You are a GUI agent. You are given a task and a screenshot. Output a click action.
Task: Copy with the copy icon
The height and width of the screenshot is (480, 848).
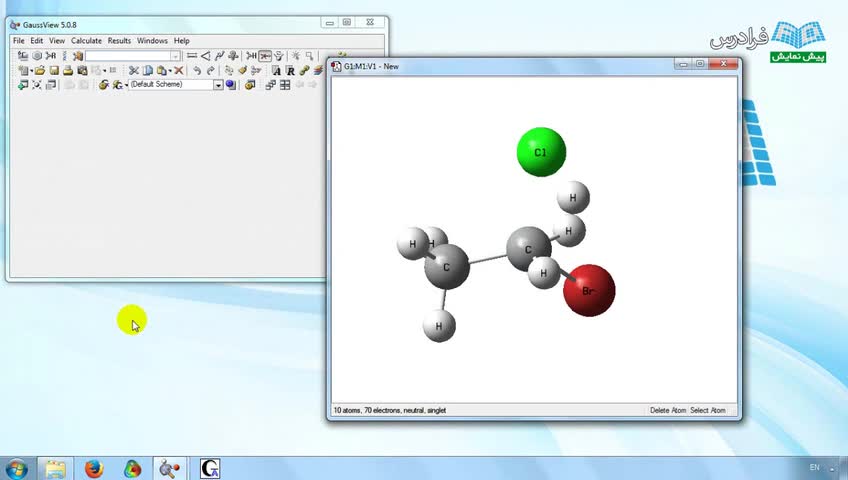(148, 70)
